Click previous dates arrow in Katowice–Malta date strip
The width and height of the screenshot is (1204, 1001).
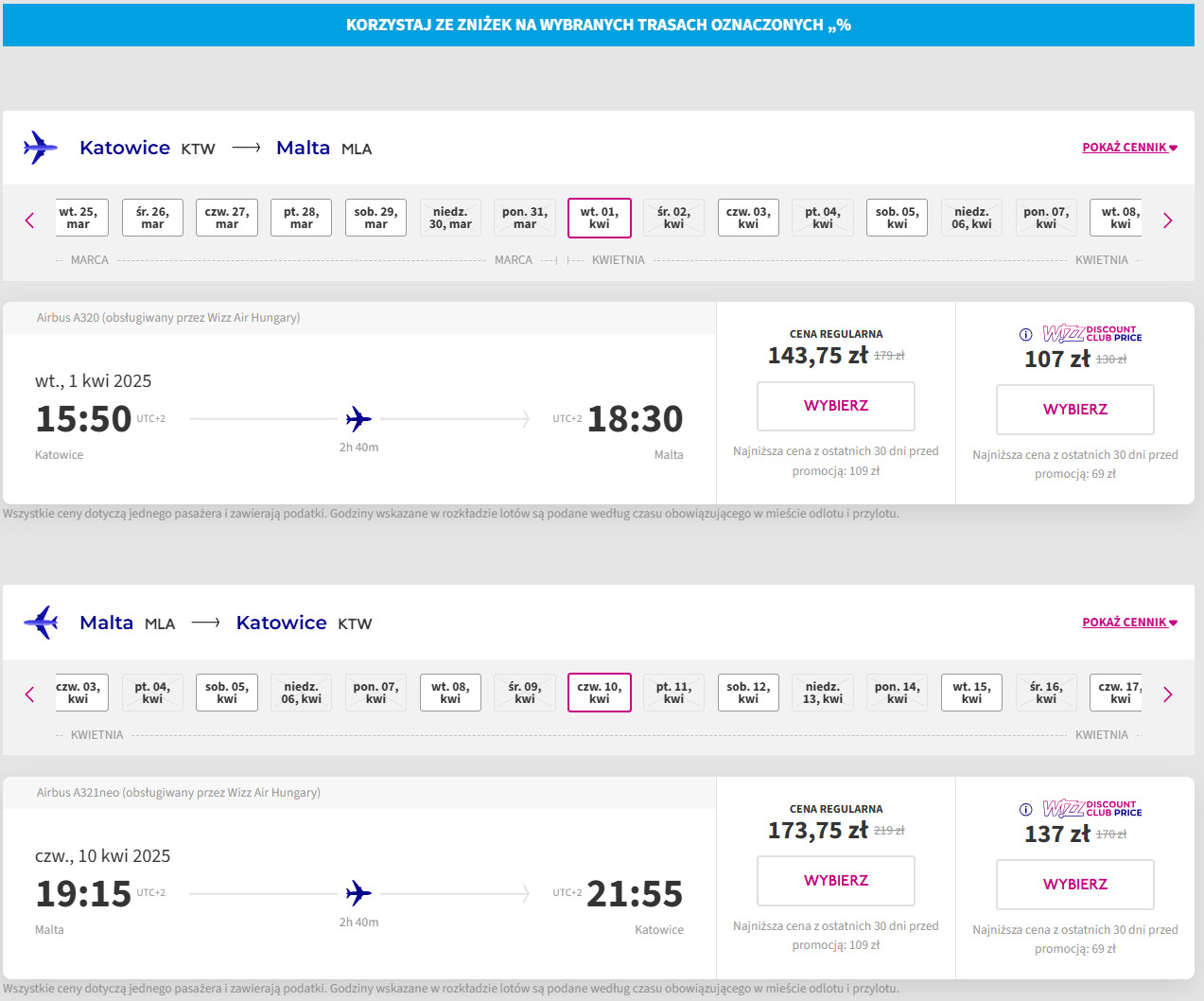[29, 220]
